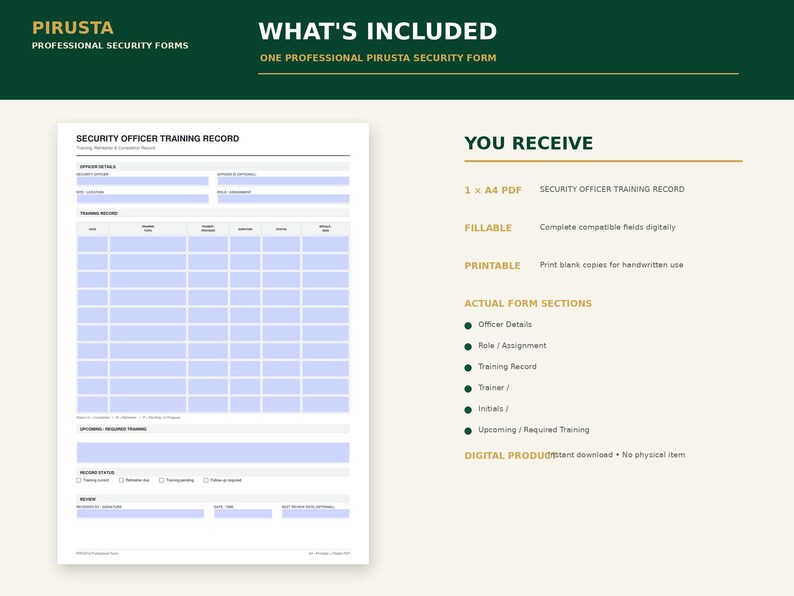Click the Next Review Date (Optional) field
Viewport: 794px width, 596px height.
click(x=315, y=513)
